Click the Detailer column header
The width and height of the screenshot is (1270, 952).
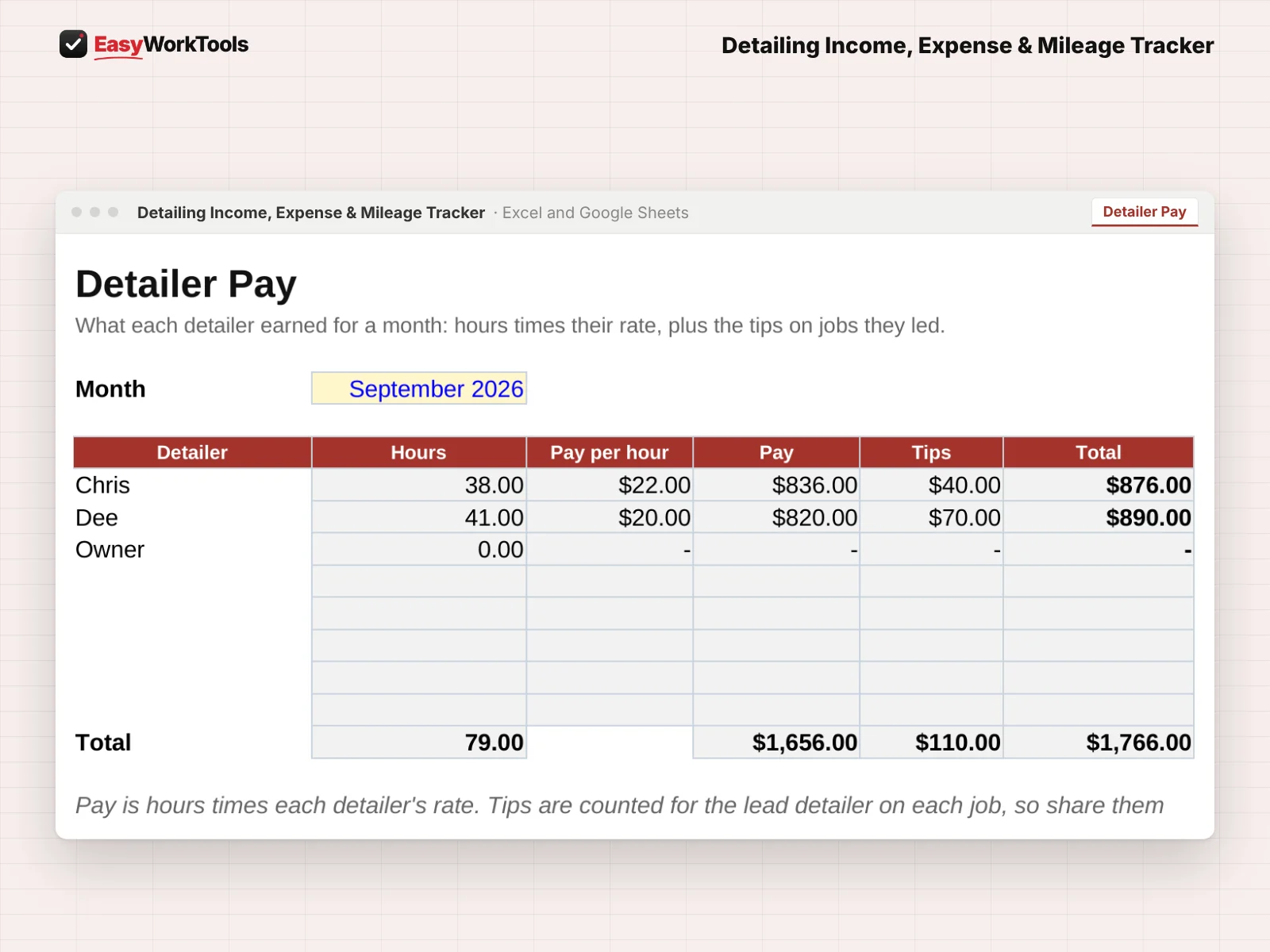[192, 452]
